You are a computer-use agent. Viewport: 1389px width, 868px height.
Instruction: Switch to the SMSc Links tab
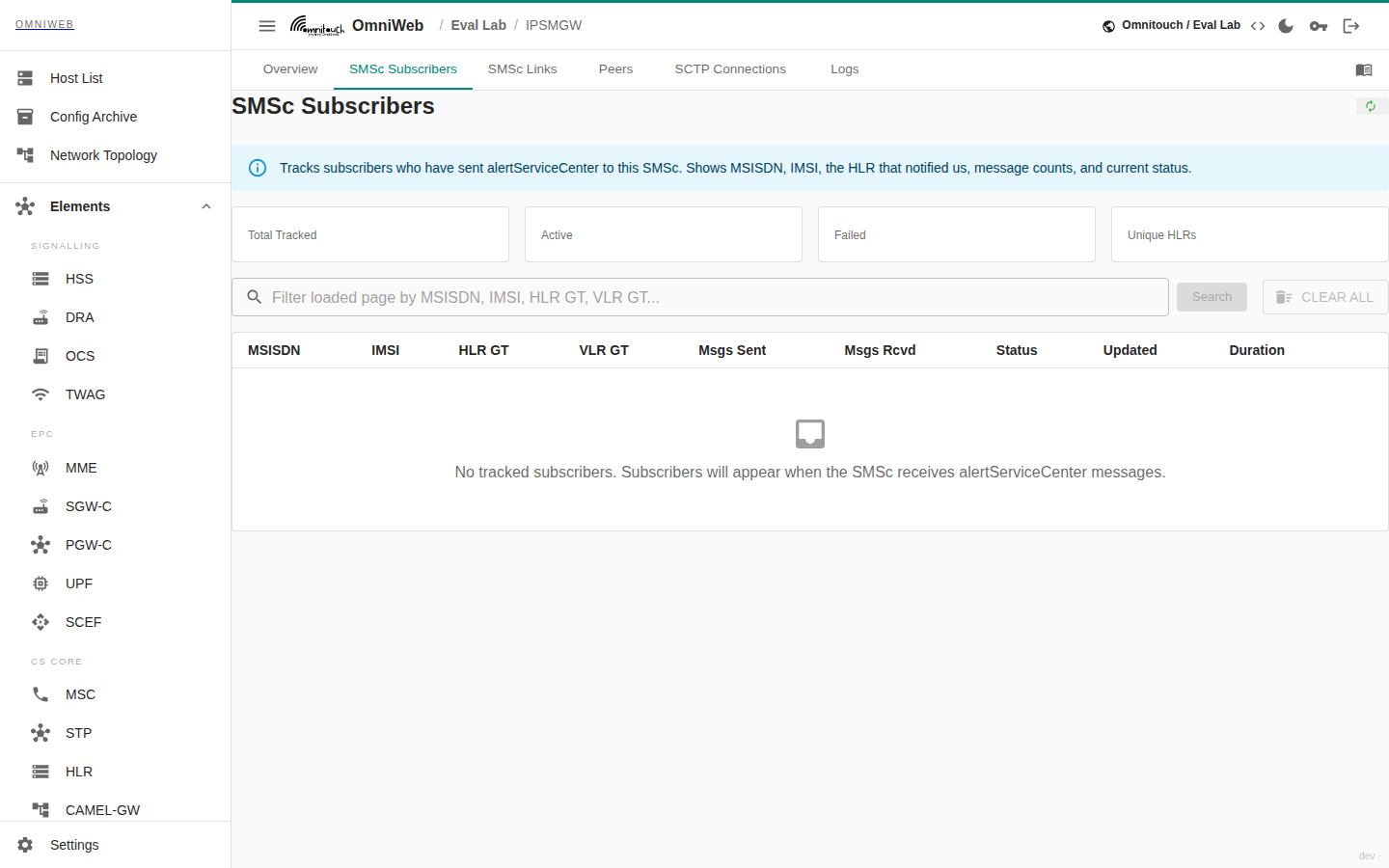[523, 69]
